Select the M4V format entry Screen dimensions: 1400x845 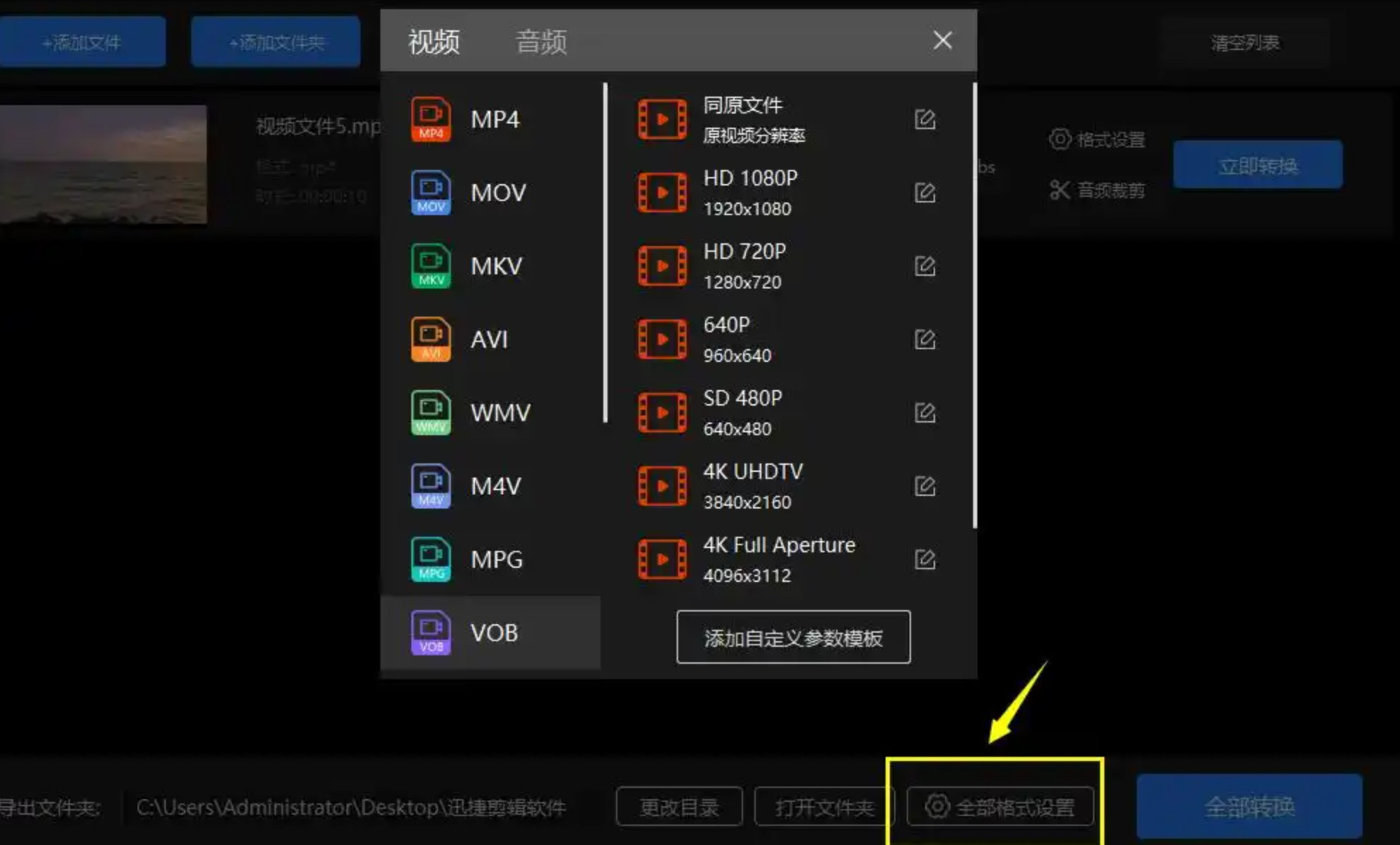point(494,486)
